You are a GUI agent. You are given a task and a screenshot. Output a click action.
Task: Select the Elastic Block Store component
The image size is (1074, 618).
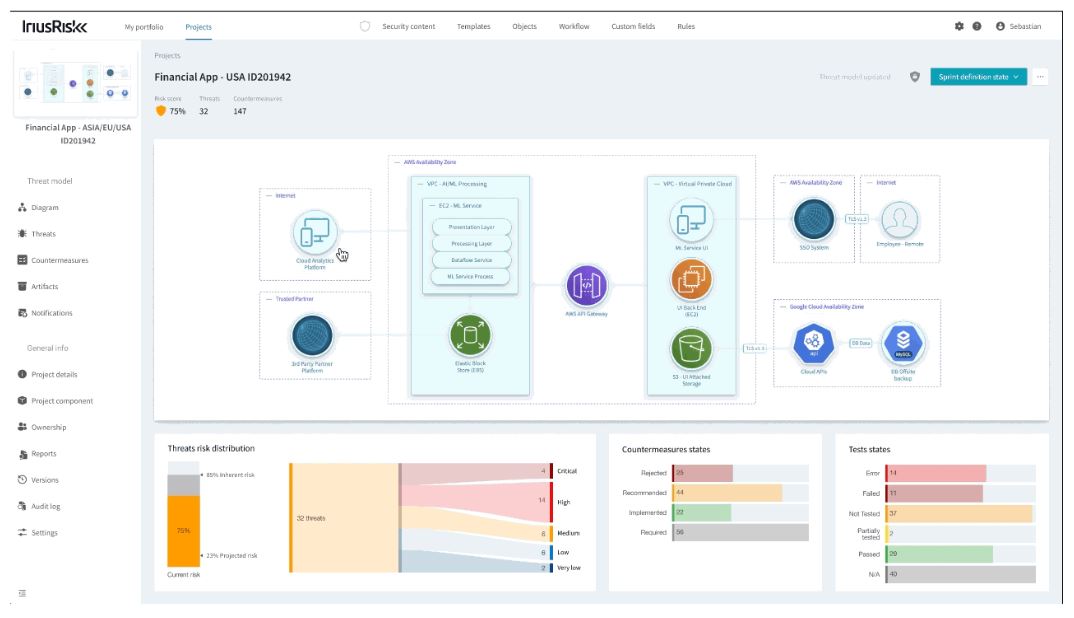(x=470, y=336)
